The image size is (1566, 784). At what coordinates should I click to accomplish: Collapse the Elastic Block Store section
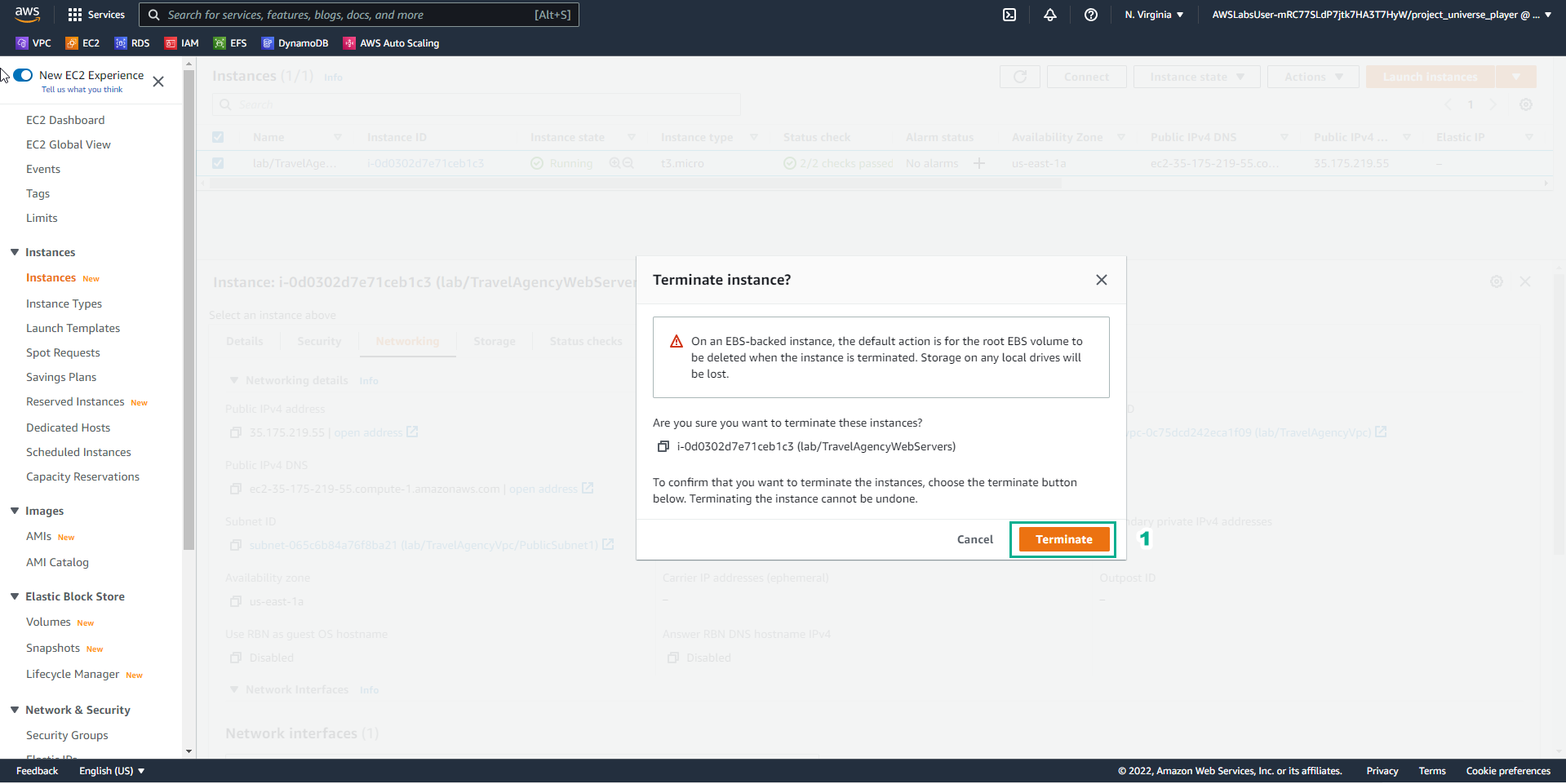[15, 596]
